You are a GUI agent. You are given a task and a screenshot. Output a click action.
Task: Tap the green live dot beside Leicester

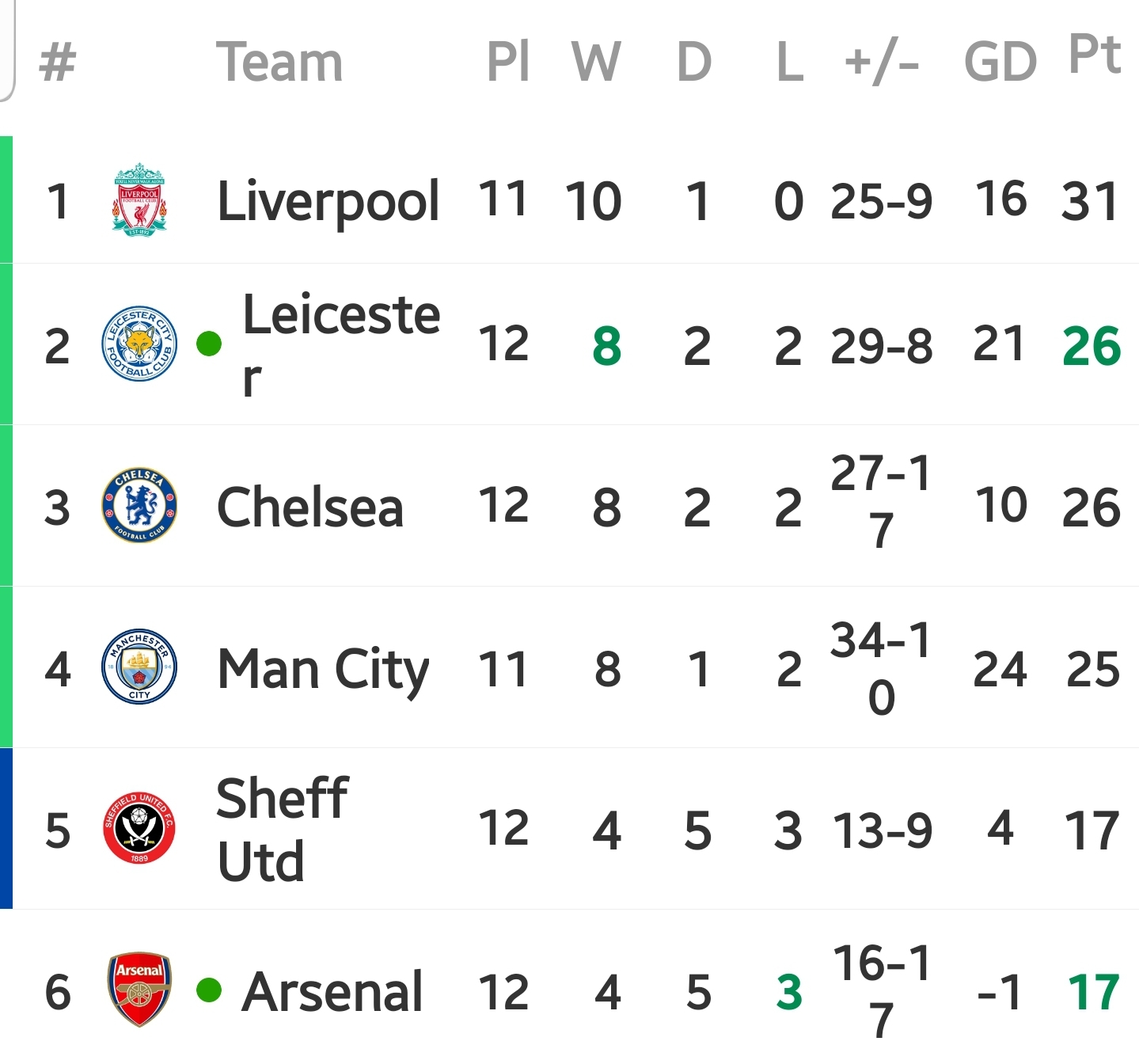(209, 344)
